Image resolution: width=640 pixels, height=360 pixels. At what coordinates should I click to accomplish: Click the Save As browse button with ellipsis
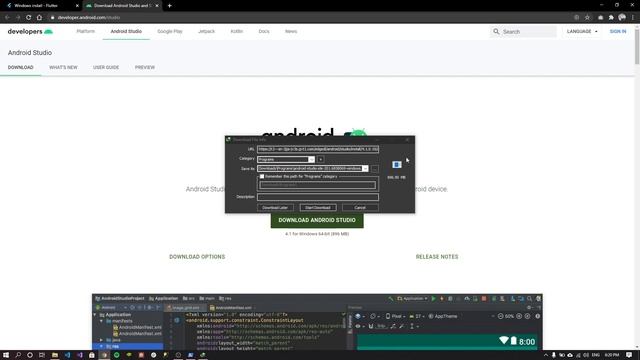pos(375,169)
